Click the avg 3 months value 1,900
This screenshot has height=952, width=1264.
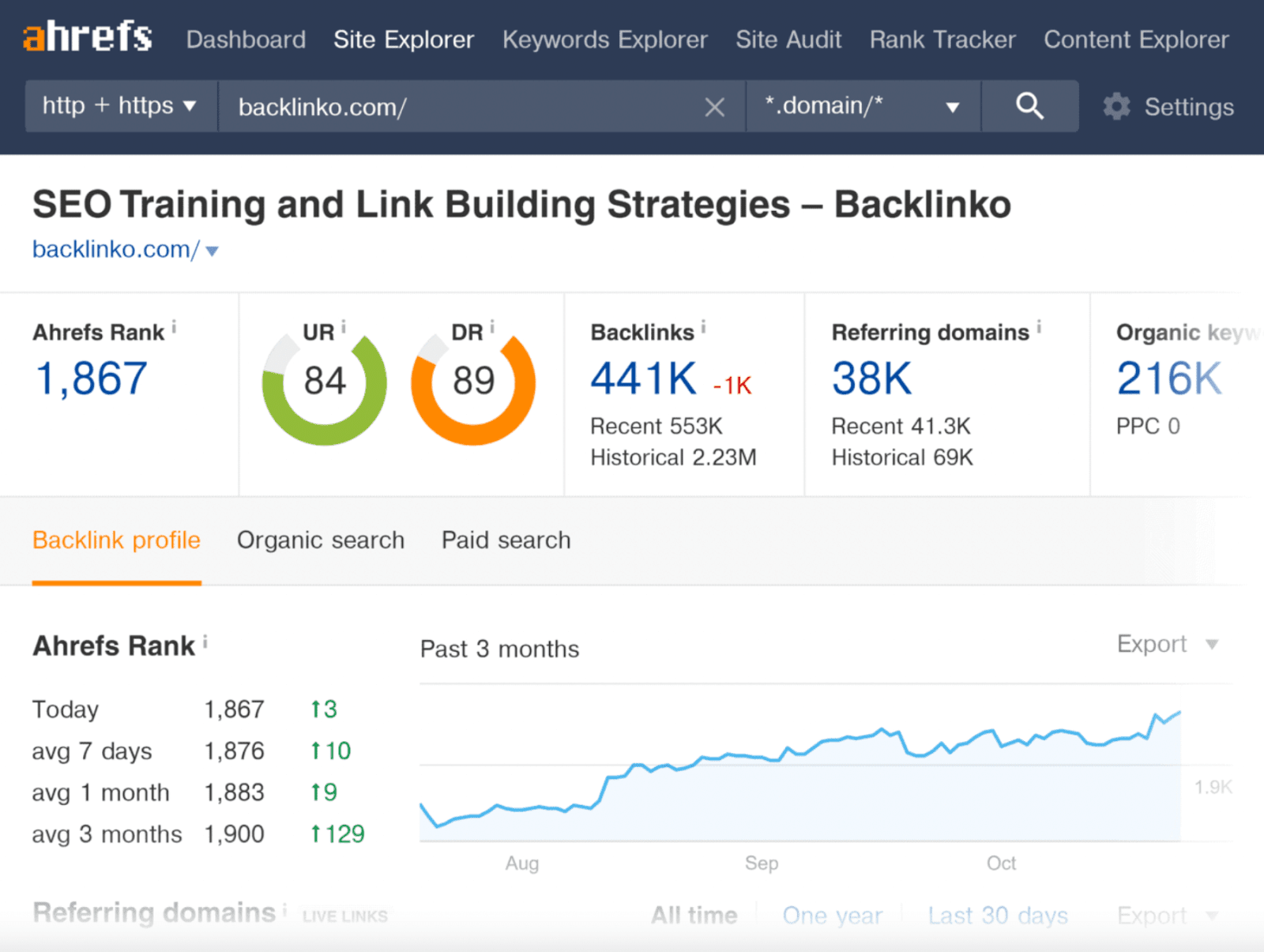(x=235, y=834)
